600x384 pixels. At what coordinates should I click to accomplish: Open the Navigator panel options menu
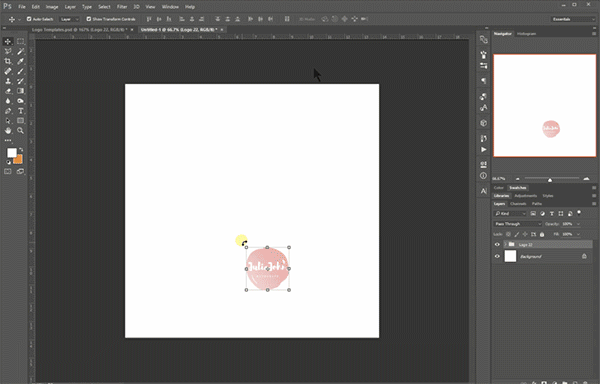(594, 34)
